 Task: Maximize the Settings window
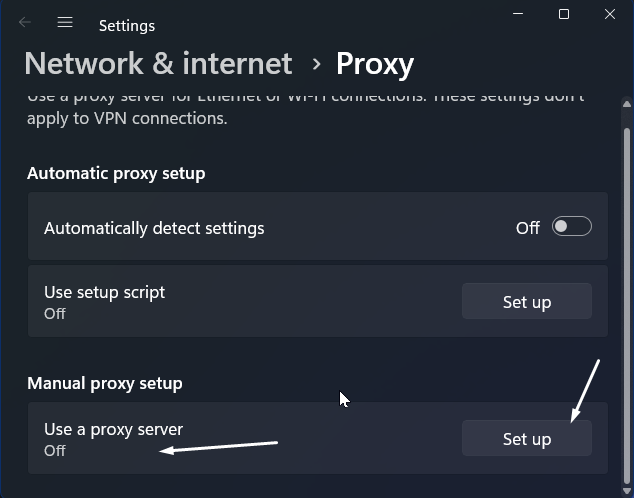click(x=564, y=14)
